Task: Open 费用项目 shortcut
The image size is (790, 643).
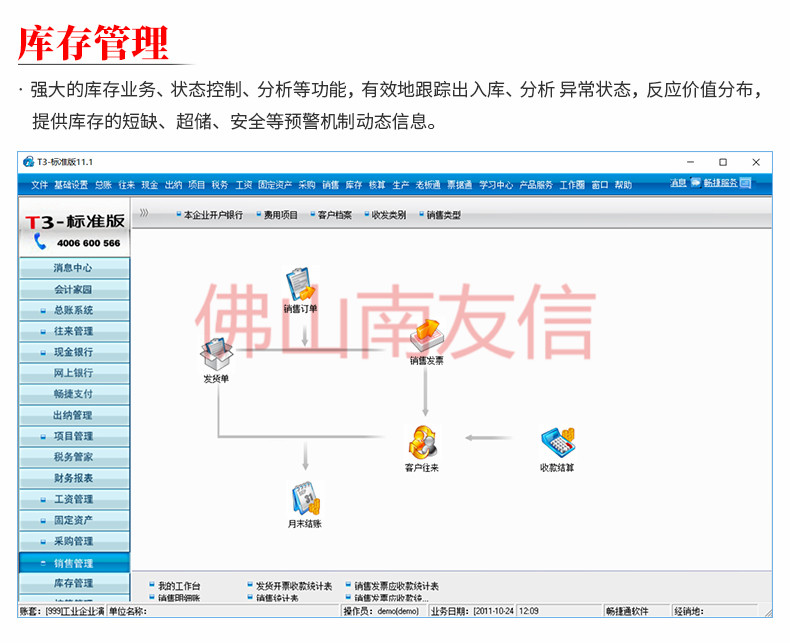Action: [x=281, y=215]
